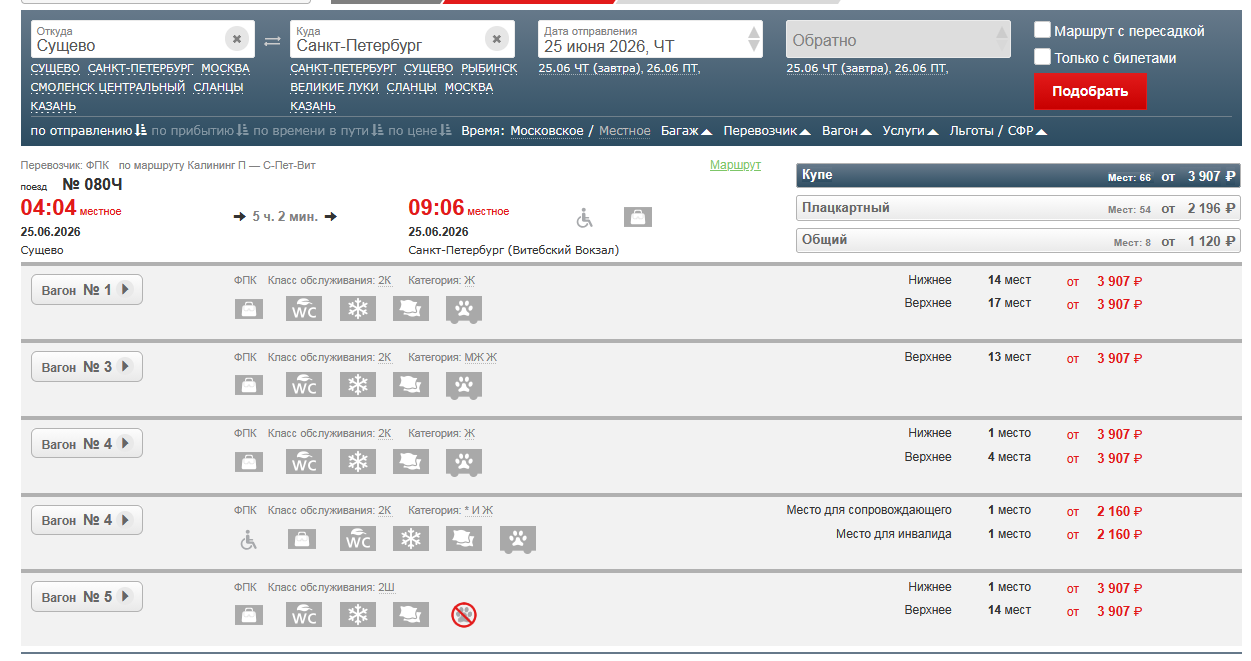
Task: Switch time display to Московское
Action: pos(547,131)
